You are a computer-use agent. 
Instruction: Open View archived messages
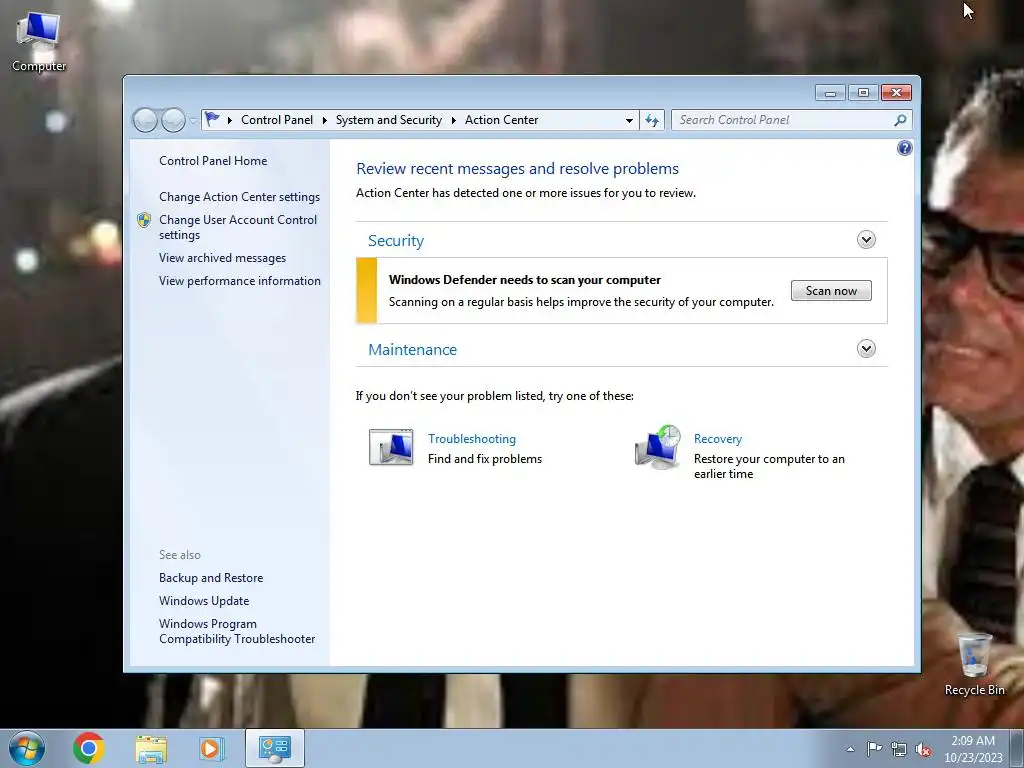point(222,258)
